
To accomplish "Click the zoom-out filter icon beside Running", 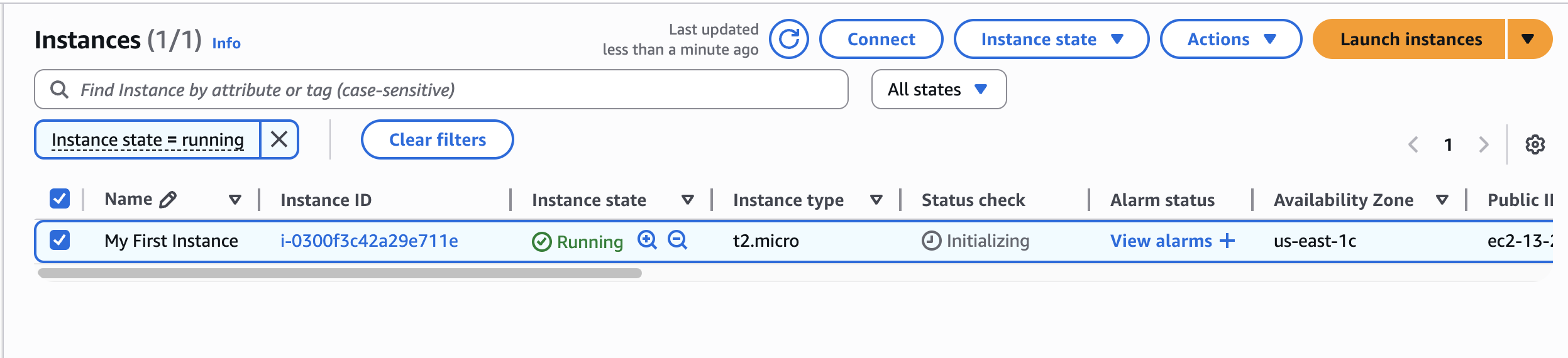I will [677, 240].
